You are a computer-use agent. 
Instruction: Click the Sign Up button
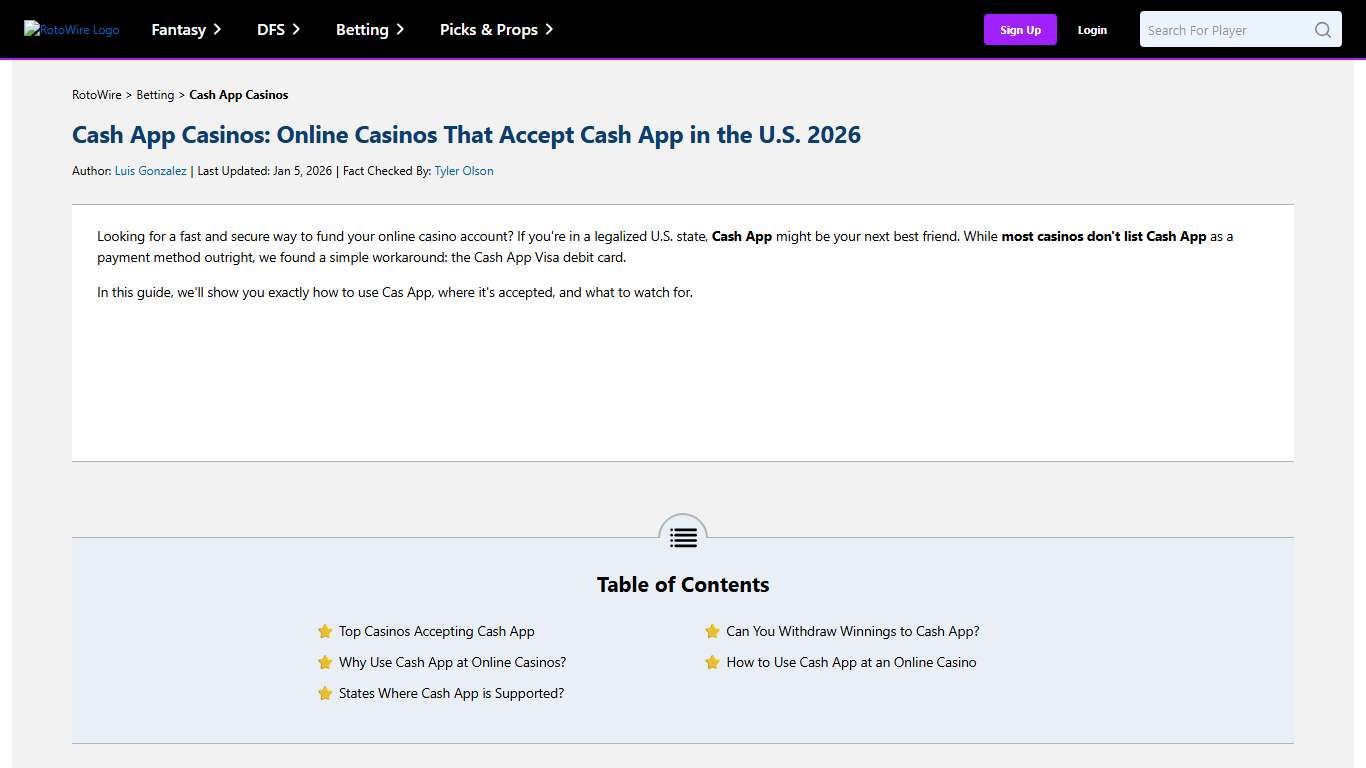pyautogui.click(x=1020, y=29)
